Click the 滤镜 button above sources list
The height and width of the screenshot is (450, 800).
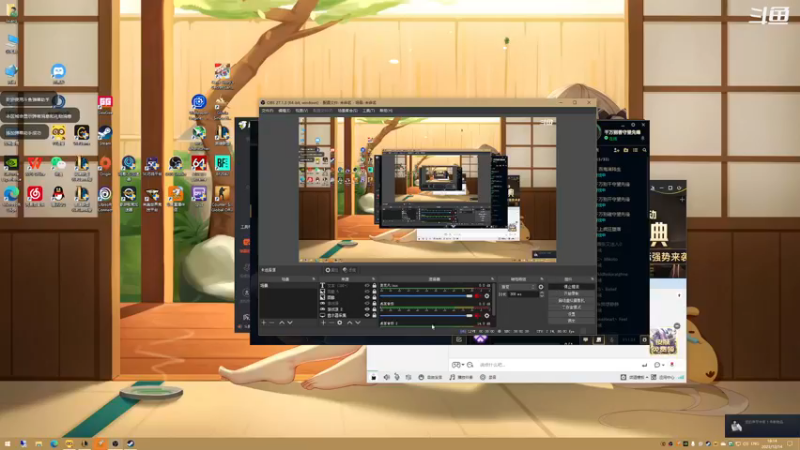[349, 270]
